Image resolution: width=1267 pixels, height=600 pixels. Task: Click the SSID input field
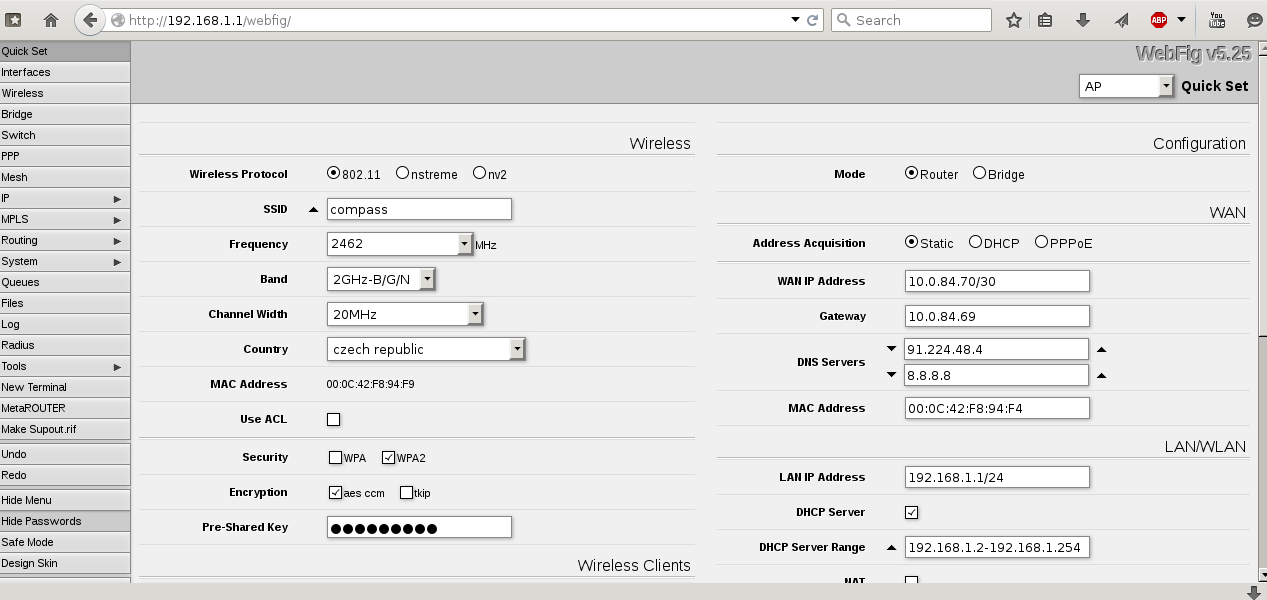tap(419, 209)
